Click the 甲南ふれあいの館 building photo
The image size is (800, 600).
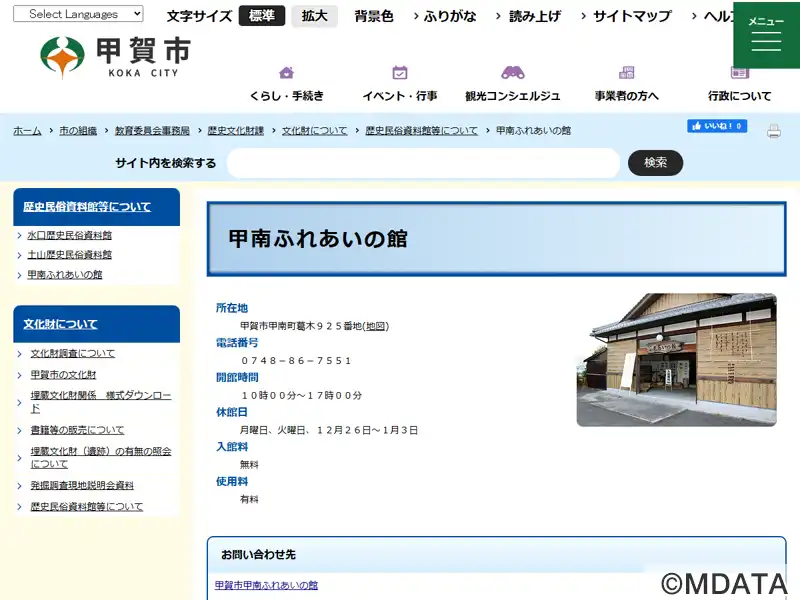click(677, 360)
